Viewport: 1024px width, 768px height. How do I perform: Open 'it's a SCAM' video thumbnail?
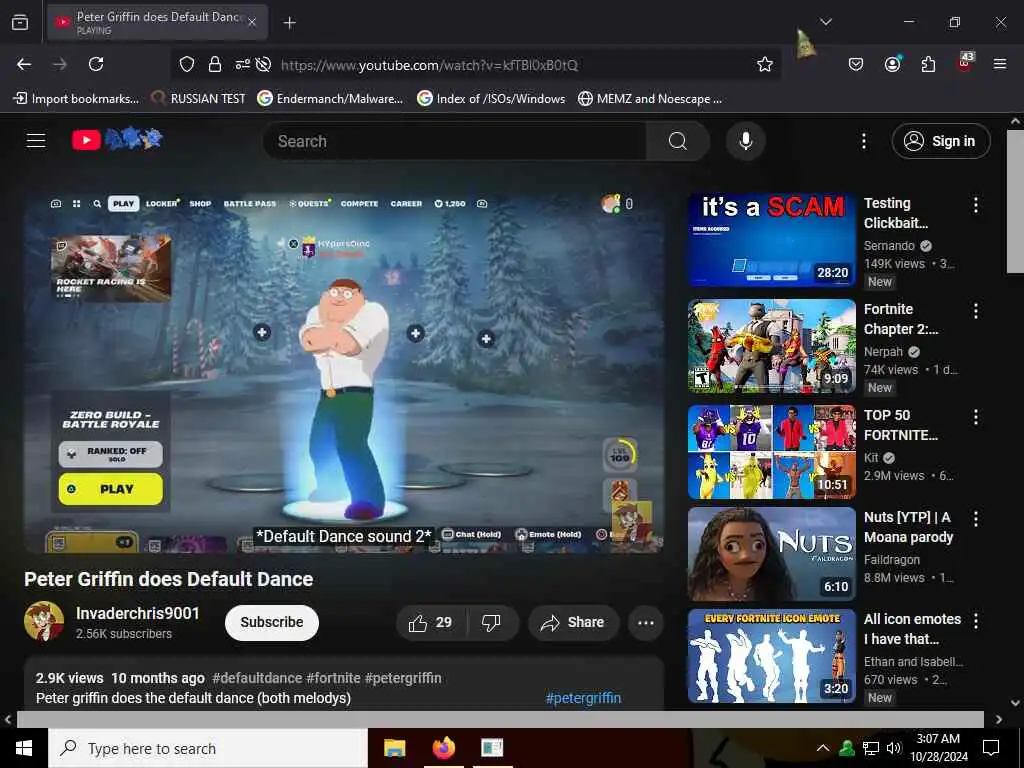pos(772,240)
